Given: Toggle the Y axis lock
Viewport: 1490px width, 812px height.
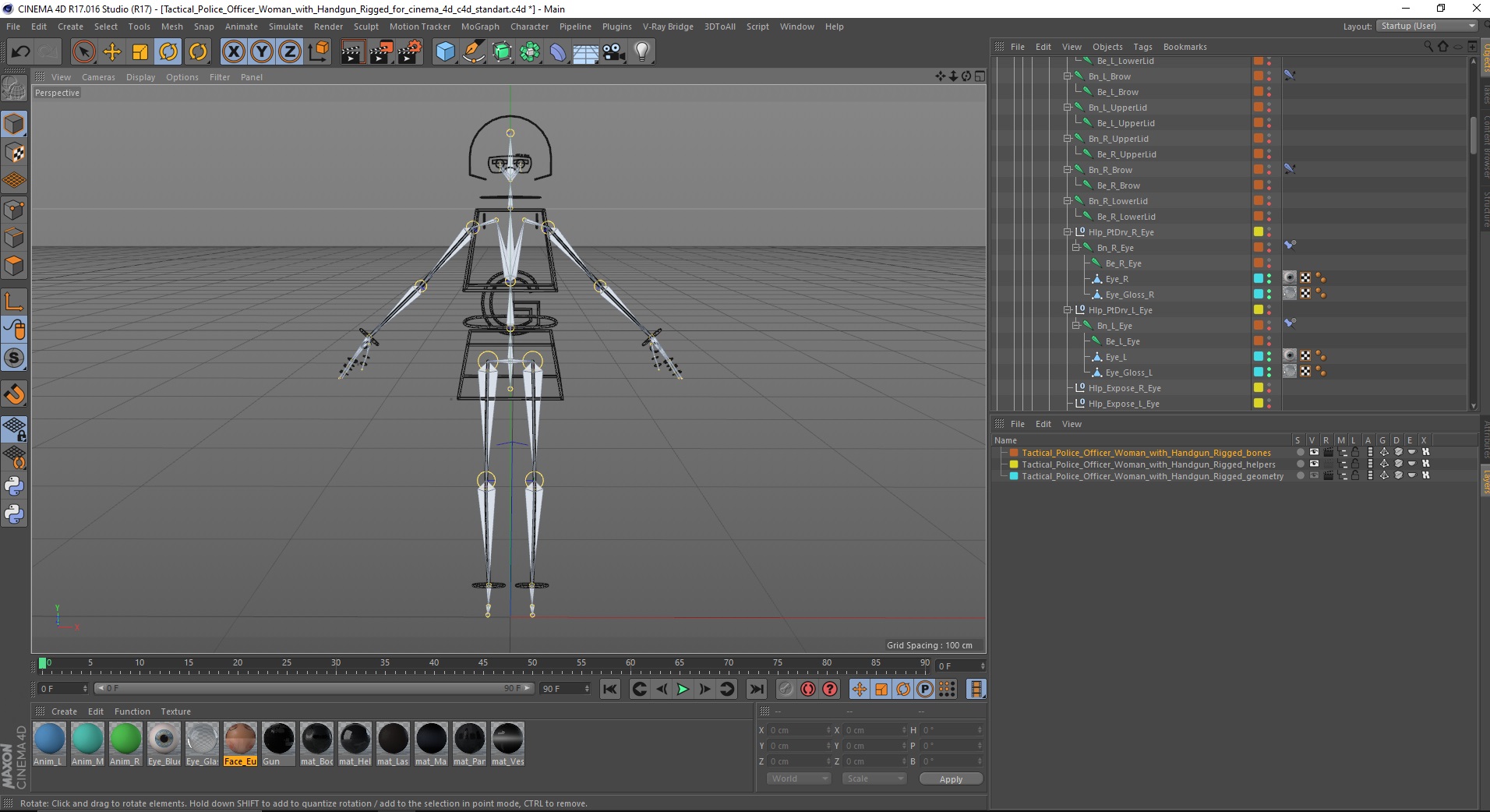Looking at the screenshot, I should tap(262, 52).
